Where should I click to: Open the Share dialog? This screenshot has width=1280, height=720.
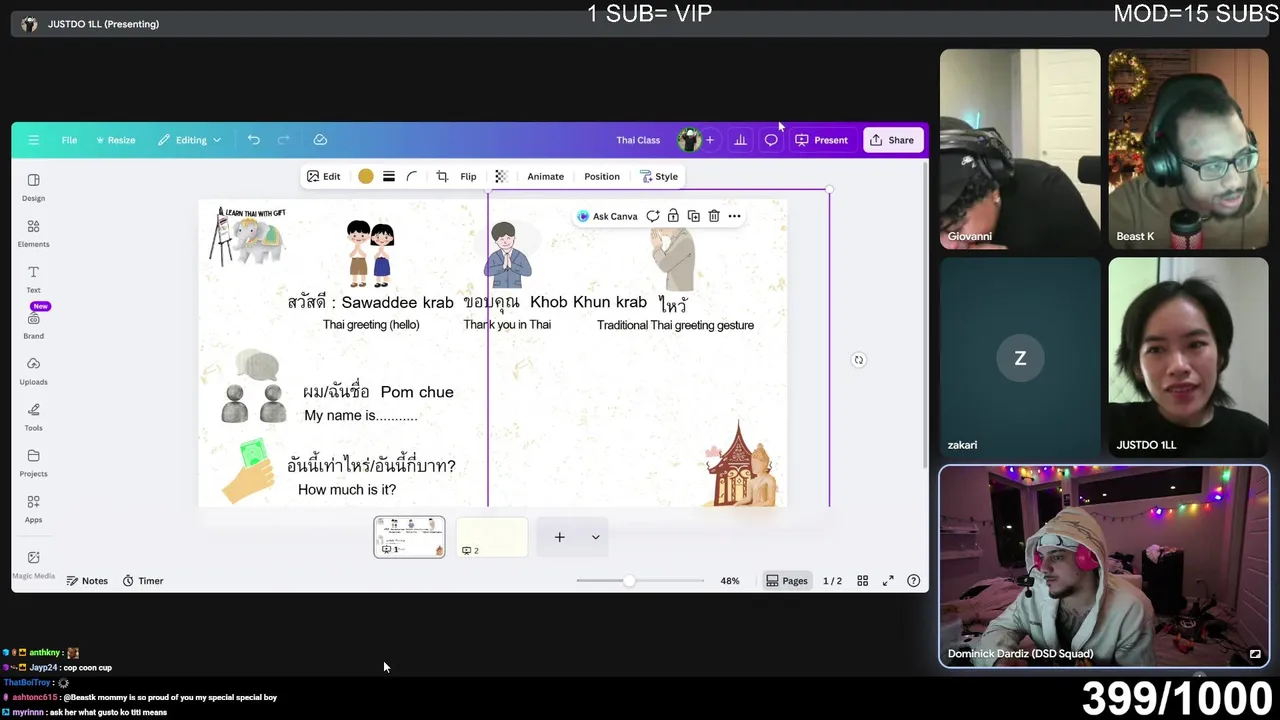point(891,140)
